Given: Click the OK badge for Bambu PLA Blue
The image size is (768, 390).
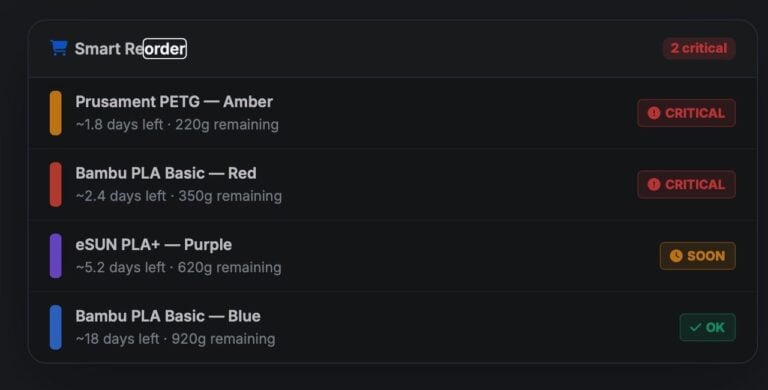Looking at the screenshot, I should click(707, 327).
